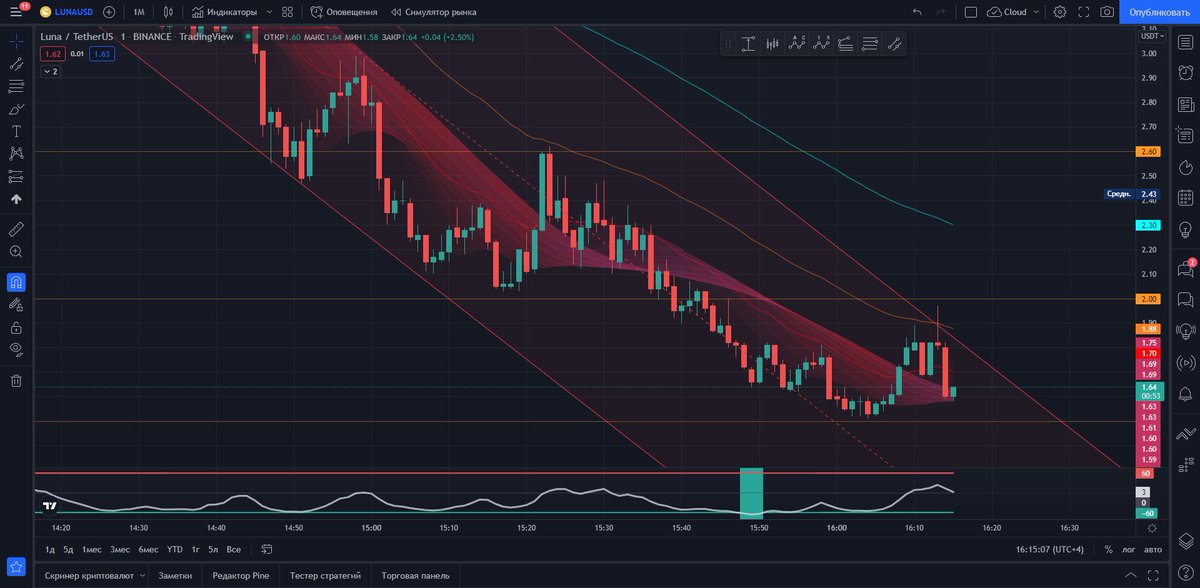Click the 1.63 buy price button
The image size is (1200, 588).
[x=102, y=54]
